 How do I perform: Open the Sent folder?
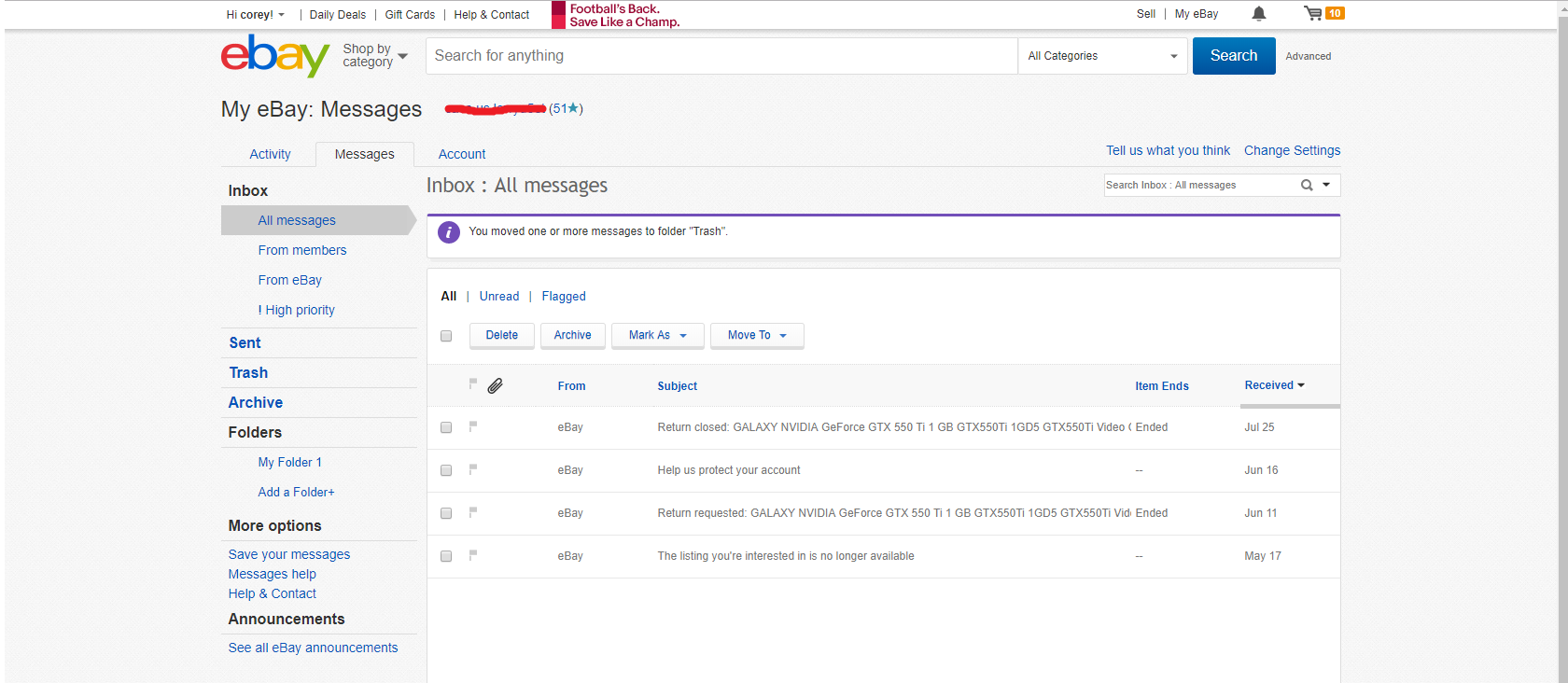[x=245, y=342]
